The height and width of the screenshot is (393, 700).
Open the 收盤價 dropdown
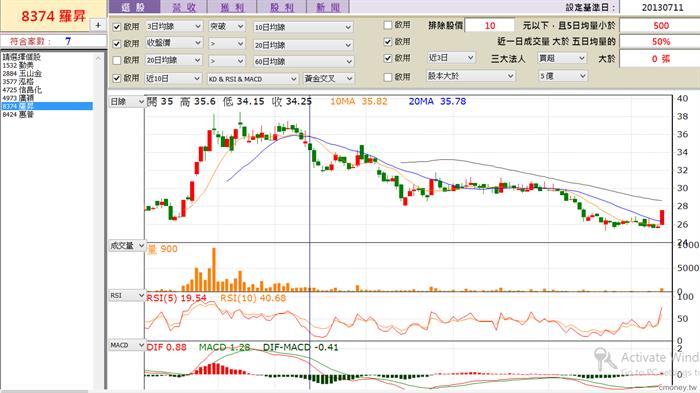pos(174,43)
